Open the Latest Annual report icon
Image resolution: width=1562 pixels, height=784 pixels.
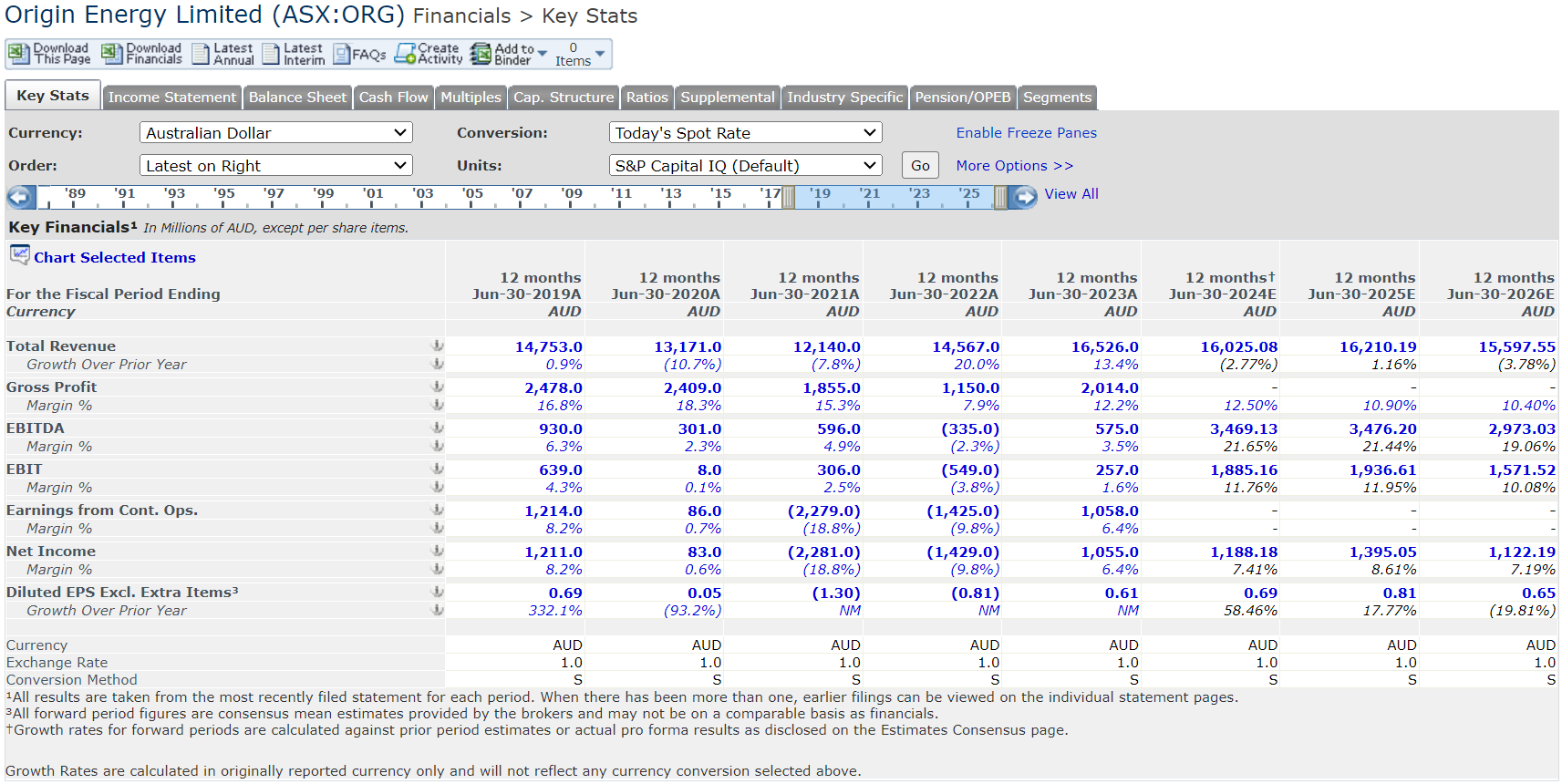(x=201, y=54)
